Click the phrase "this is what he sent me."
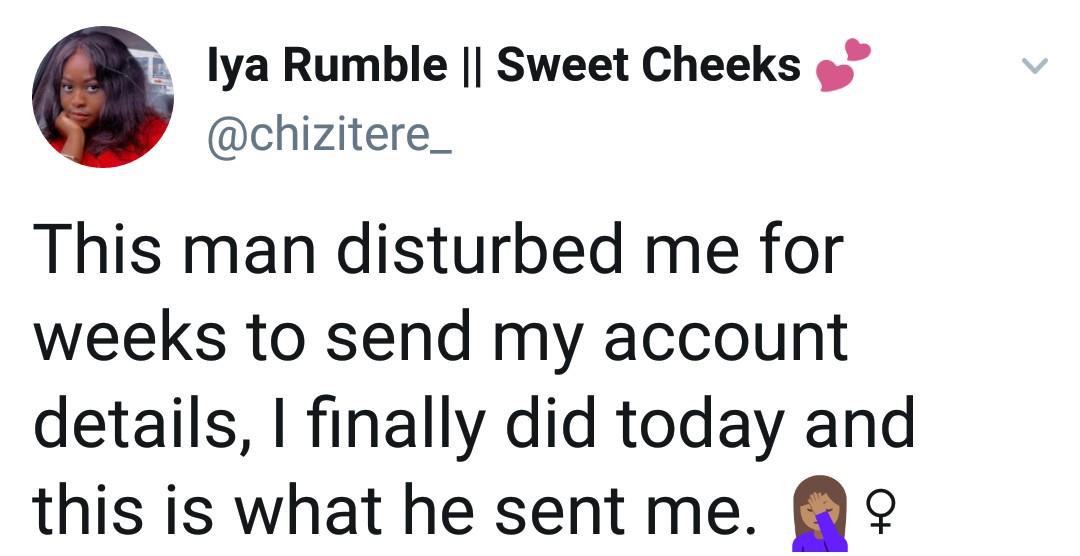Screen dimensions: 1080x556 (x=390, y=510)
